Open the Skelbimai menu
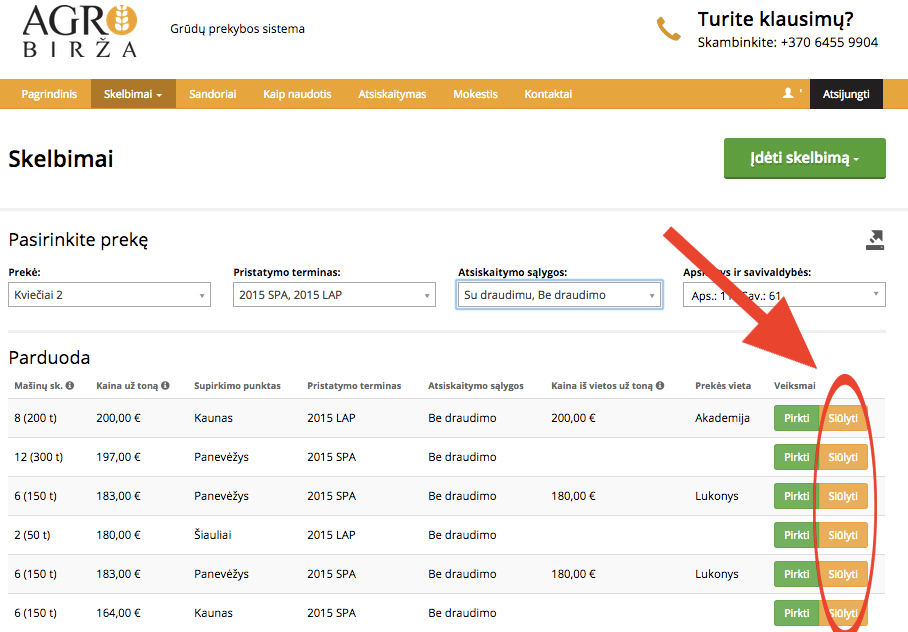The image size is (908, 632). click(x=133, y=94)
